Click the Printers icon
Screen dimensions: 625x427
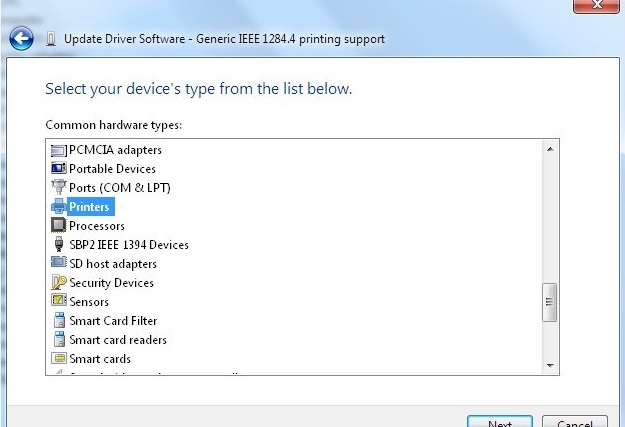pos(58,207)
